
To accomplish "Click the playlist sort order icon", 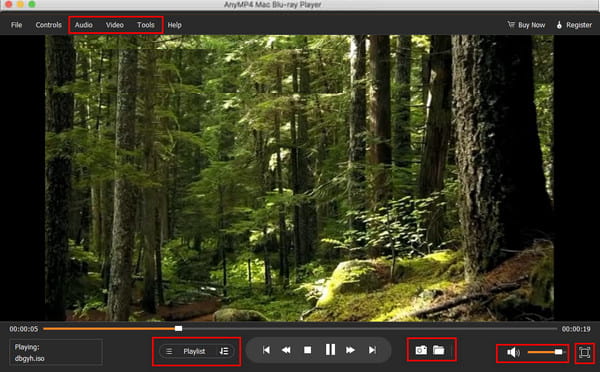I will coord(224,351).
